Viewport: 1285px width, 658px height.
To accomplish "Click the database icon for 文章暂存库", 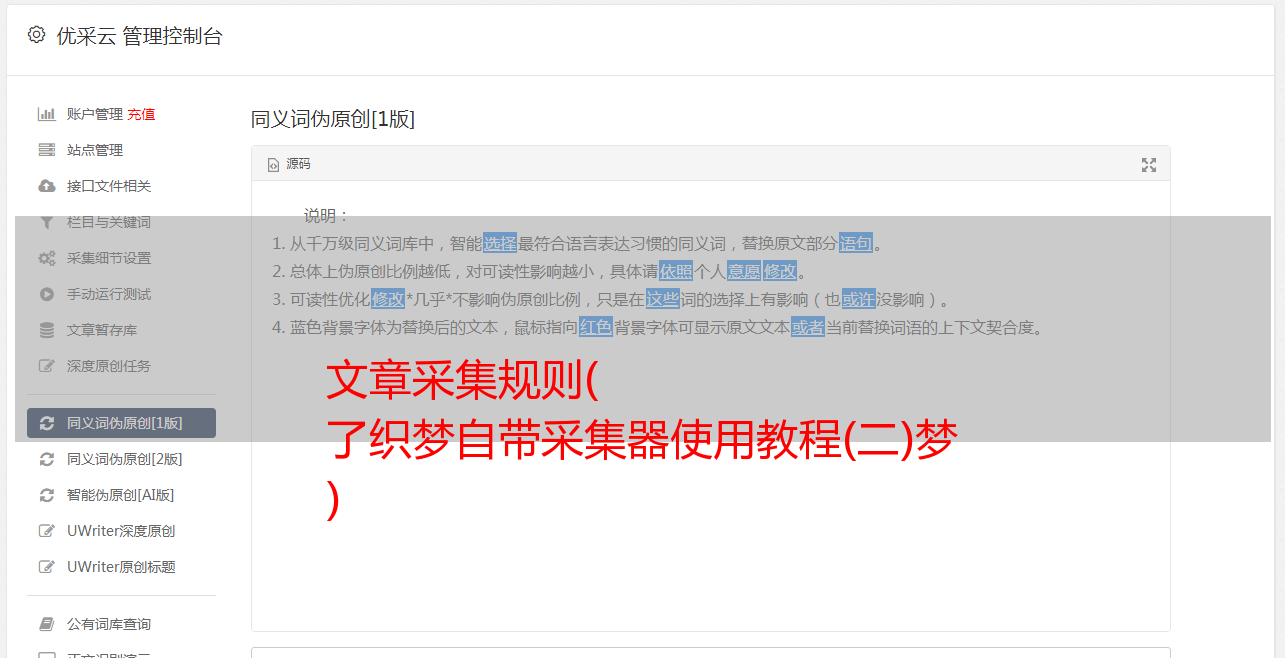I will 46,330.
